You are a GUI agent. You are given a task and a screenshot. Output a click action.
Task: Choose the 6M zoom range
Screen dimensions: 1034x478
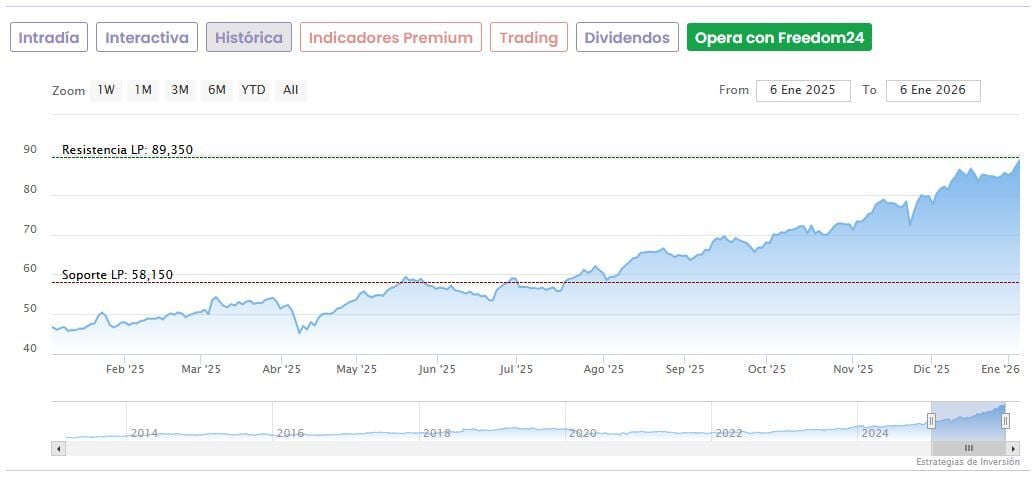click(217, 90)
